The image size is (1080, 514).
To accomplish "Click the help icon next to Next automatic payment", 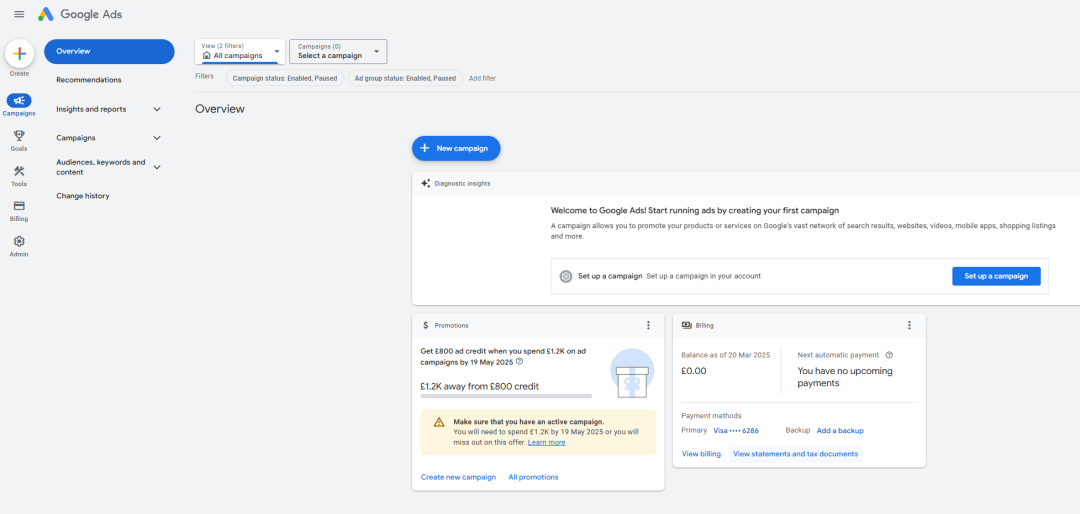I will coord(889,355).
